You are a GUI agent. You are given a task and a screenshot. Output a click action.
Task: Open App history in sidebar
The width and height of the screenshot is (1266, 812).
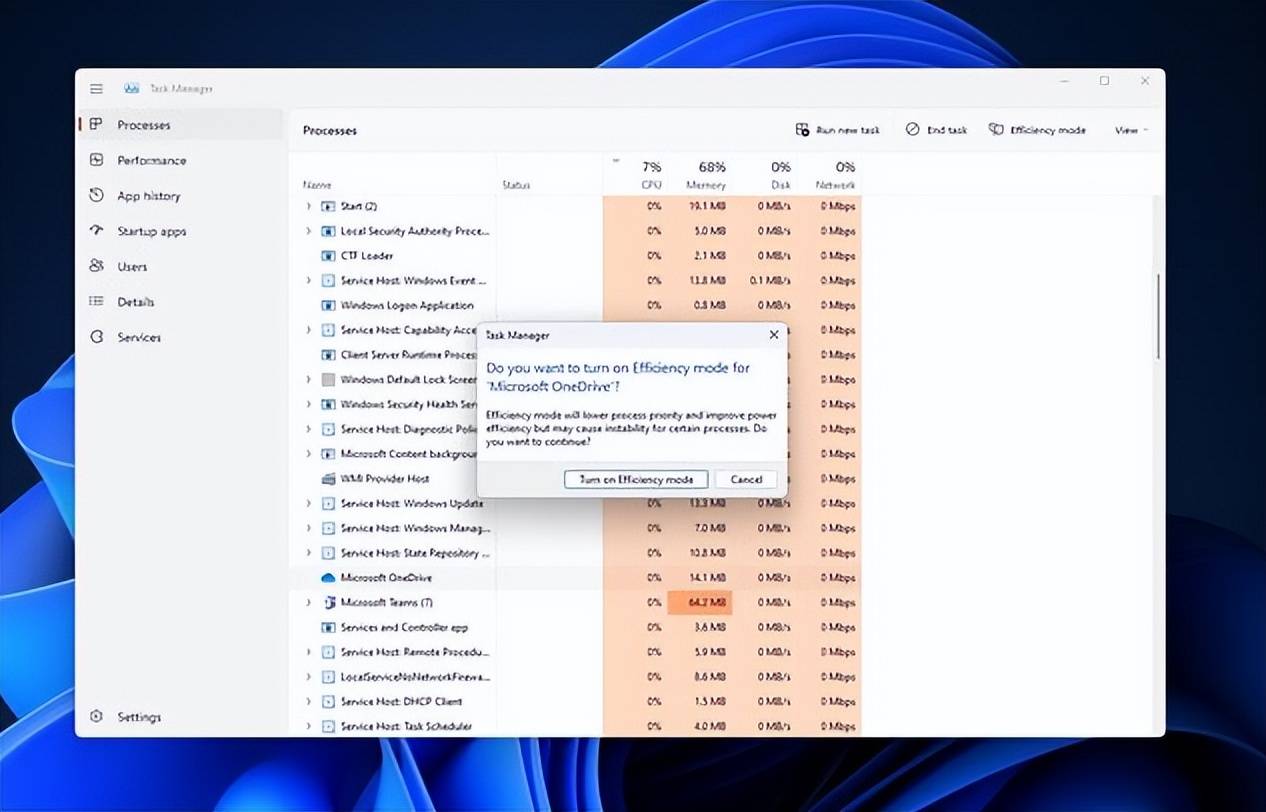148,196
